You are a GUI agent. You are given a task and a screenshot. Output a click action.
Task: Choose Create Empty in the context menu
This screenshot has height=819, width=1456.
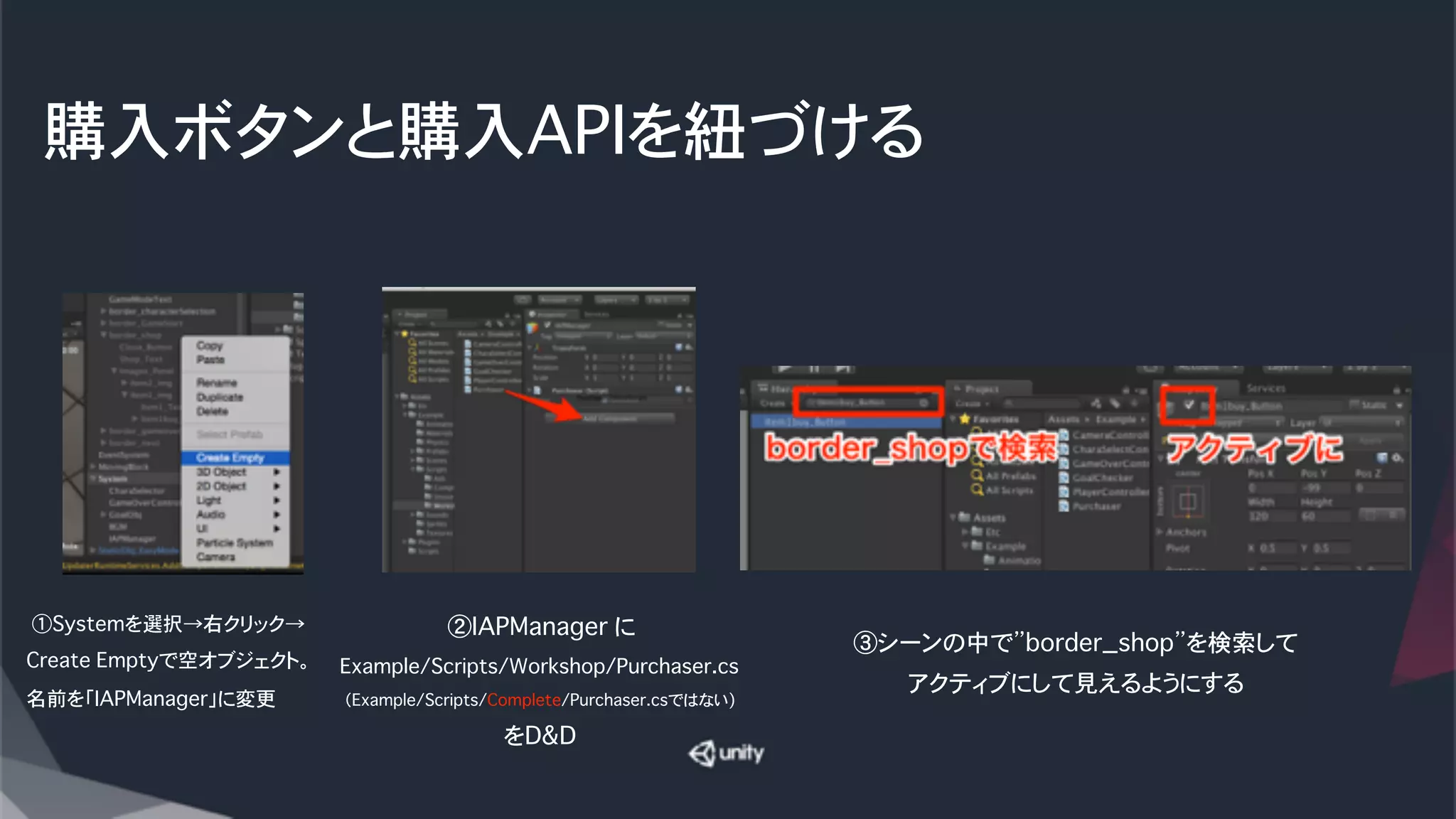235,457
